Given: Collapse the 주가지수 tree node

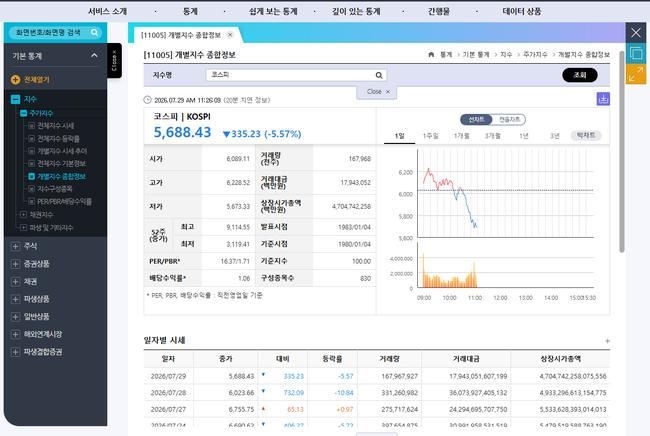Looking at the screenshot, I should tap(24, 113).
